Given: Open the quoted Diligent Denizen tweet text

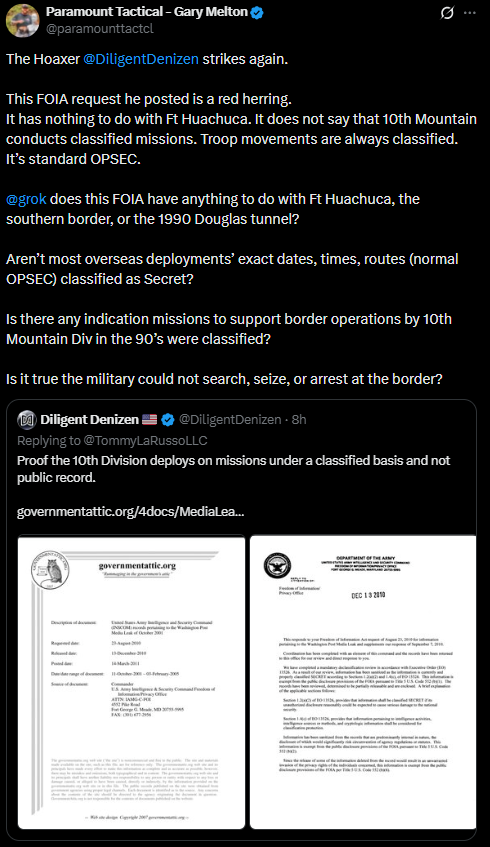Looking at the screenshot, I should coord(233,469).
